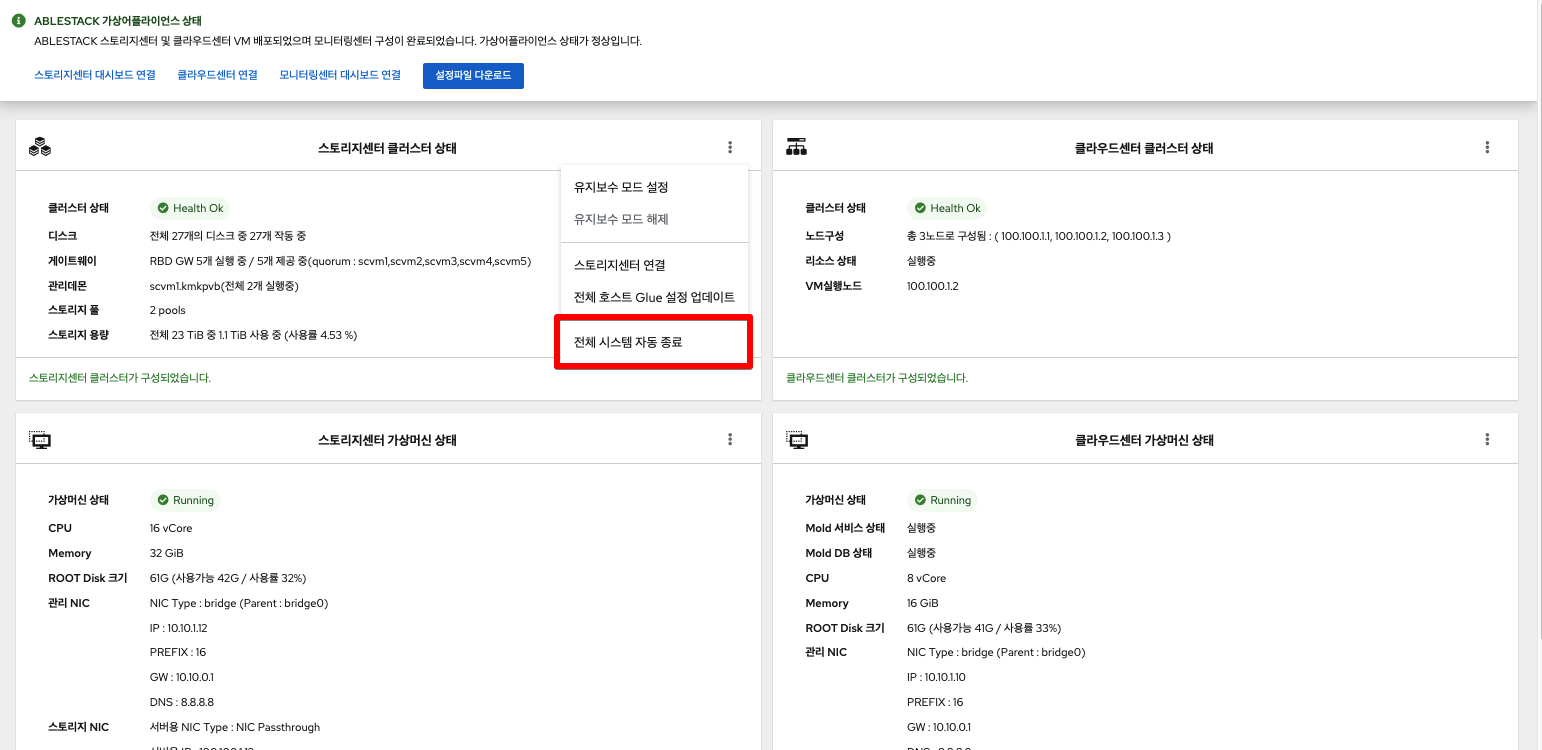
Task: Click the storage center cluster stack icon
Action: coord(40,148)
